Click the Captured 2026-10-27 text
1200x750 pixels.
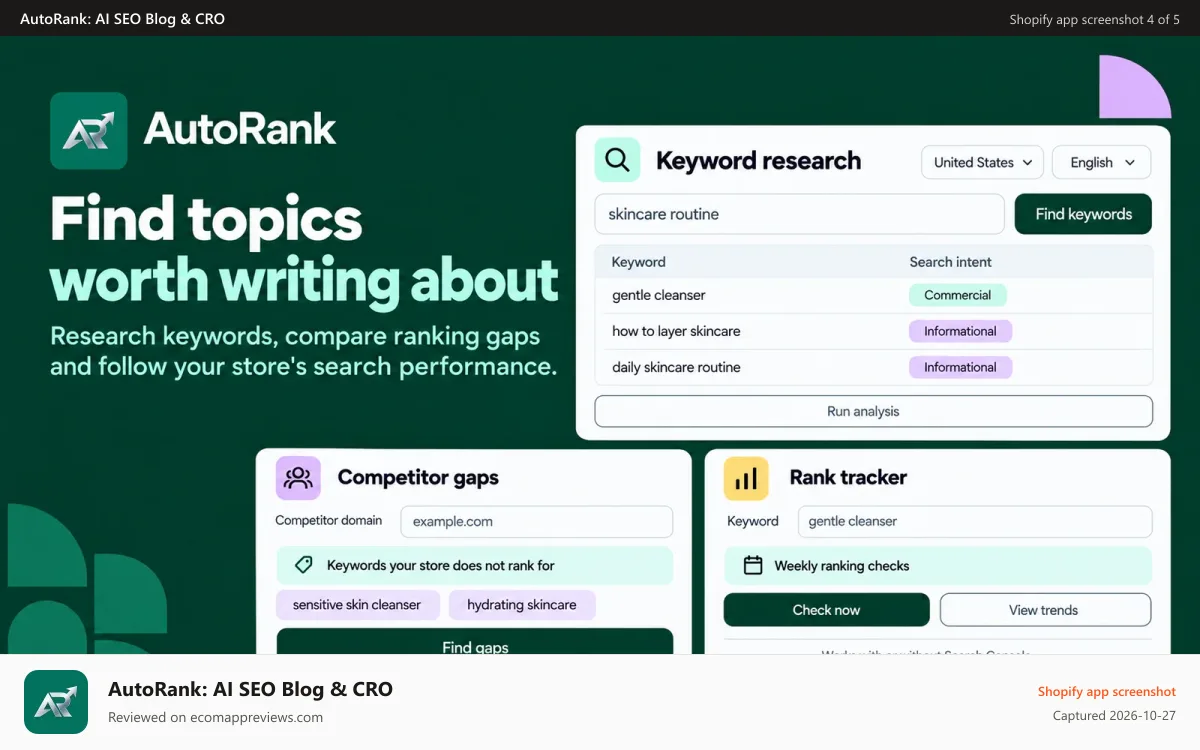pos(1115,715)
